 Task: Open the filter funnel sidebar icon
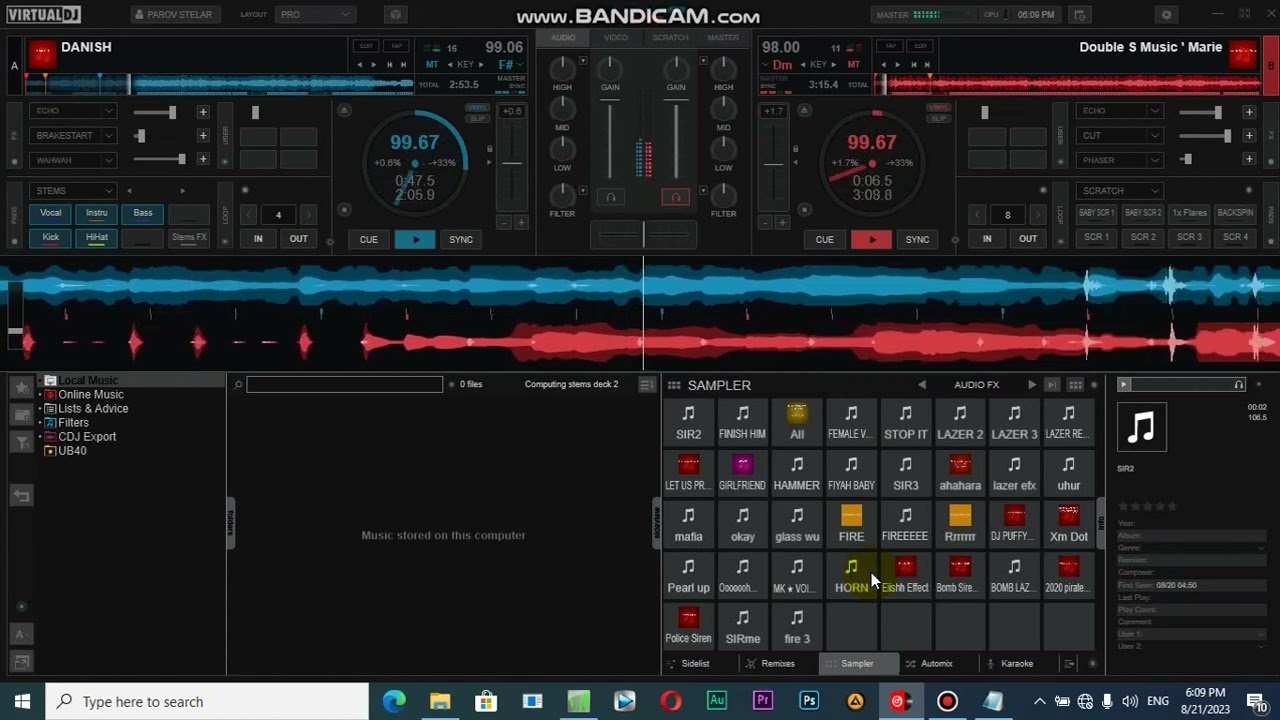click(21, 441)
